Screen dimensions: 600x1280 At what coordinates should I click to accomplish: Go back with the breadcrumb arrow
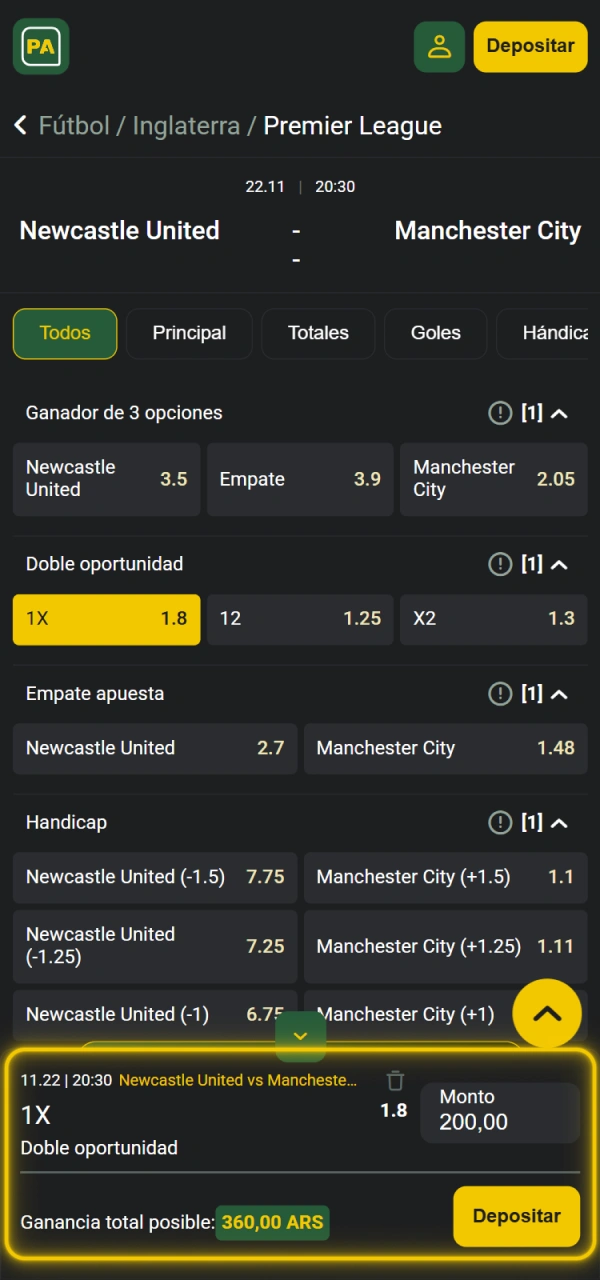(20, 126)
